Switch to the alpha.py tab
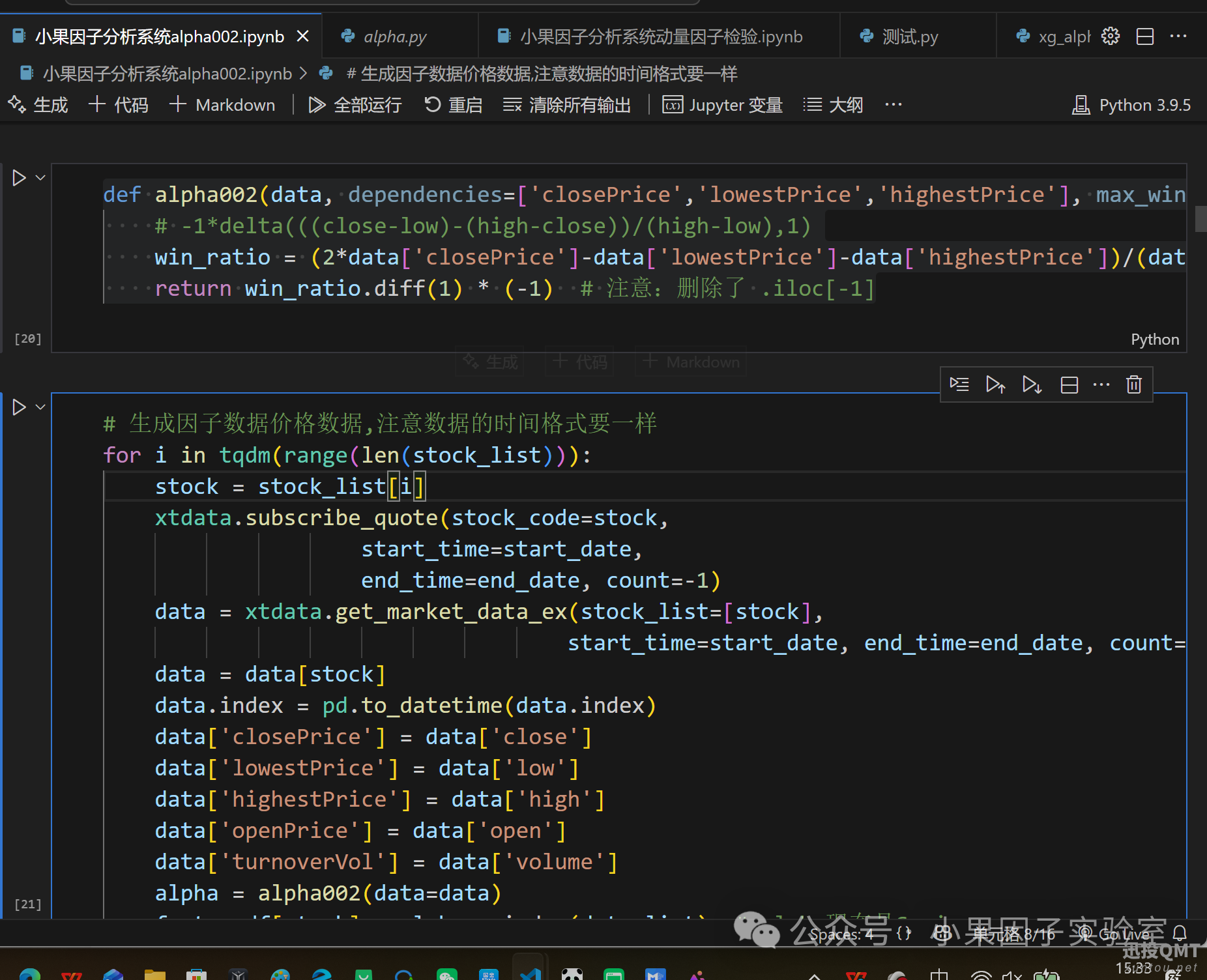This screenshot has width=1207, height=980. pos(400,36)
